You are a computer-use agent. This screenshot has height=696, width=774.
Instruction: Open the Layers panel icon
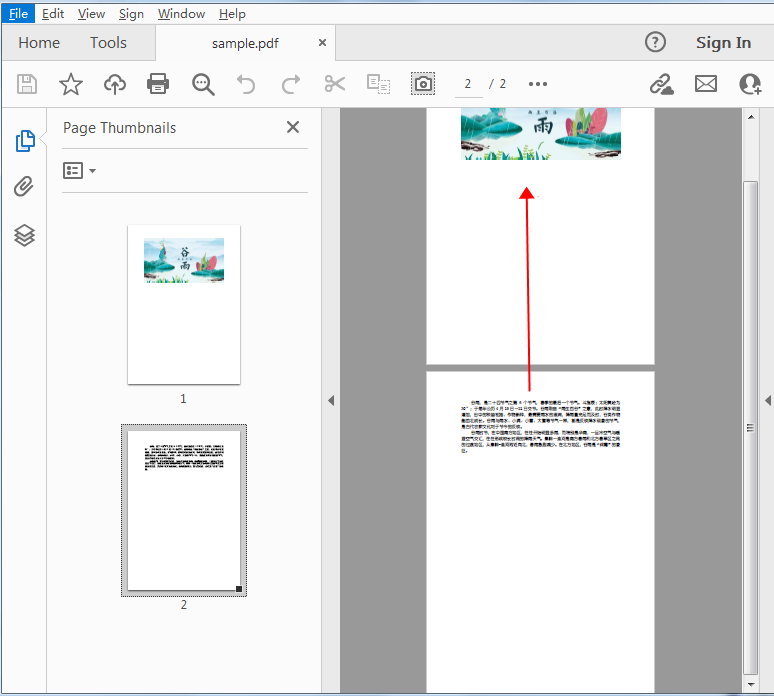(24, 235)
